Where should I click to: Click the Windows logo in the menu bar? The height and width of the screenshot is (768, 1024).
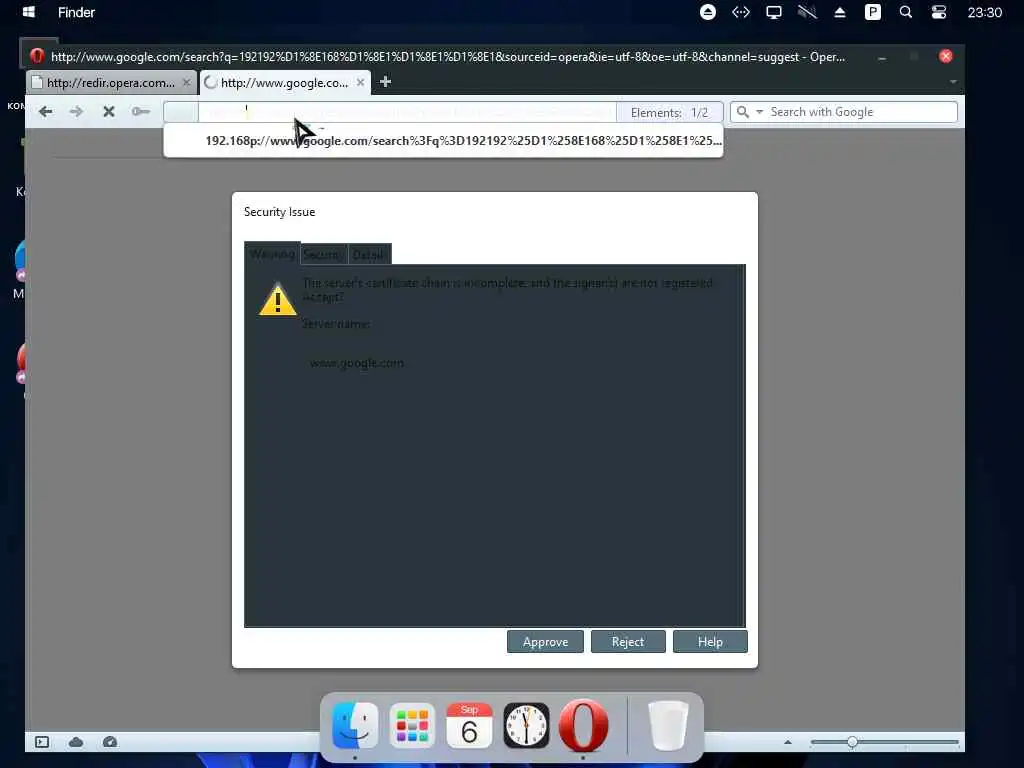28,12
